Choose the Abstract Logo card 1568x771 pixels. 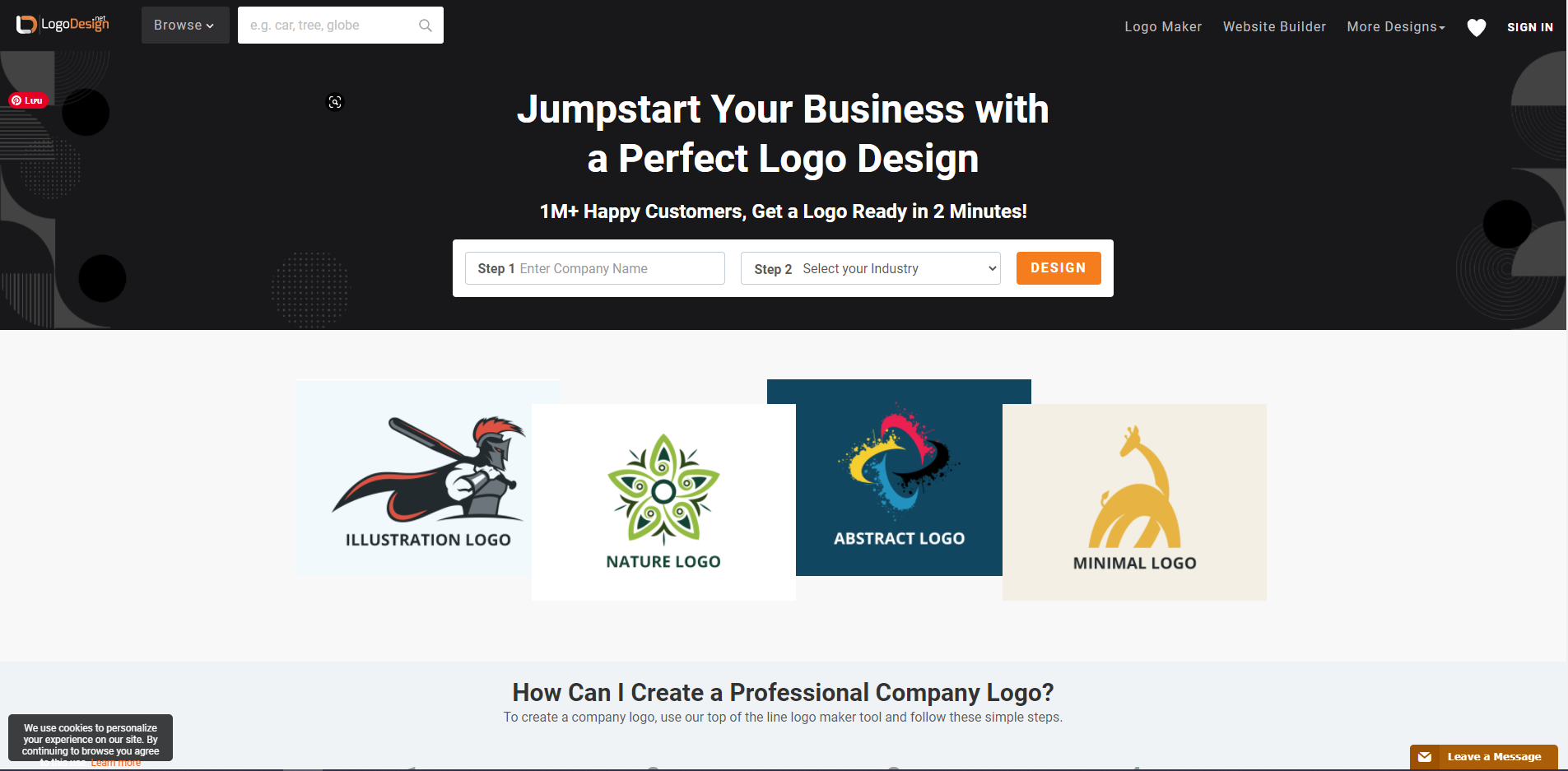[x=899, y=477]
